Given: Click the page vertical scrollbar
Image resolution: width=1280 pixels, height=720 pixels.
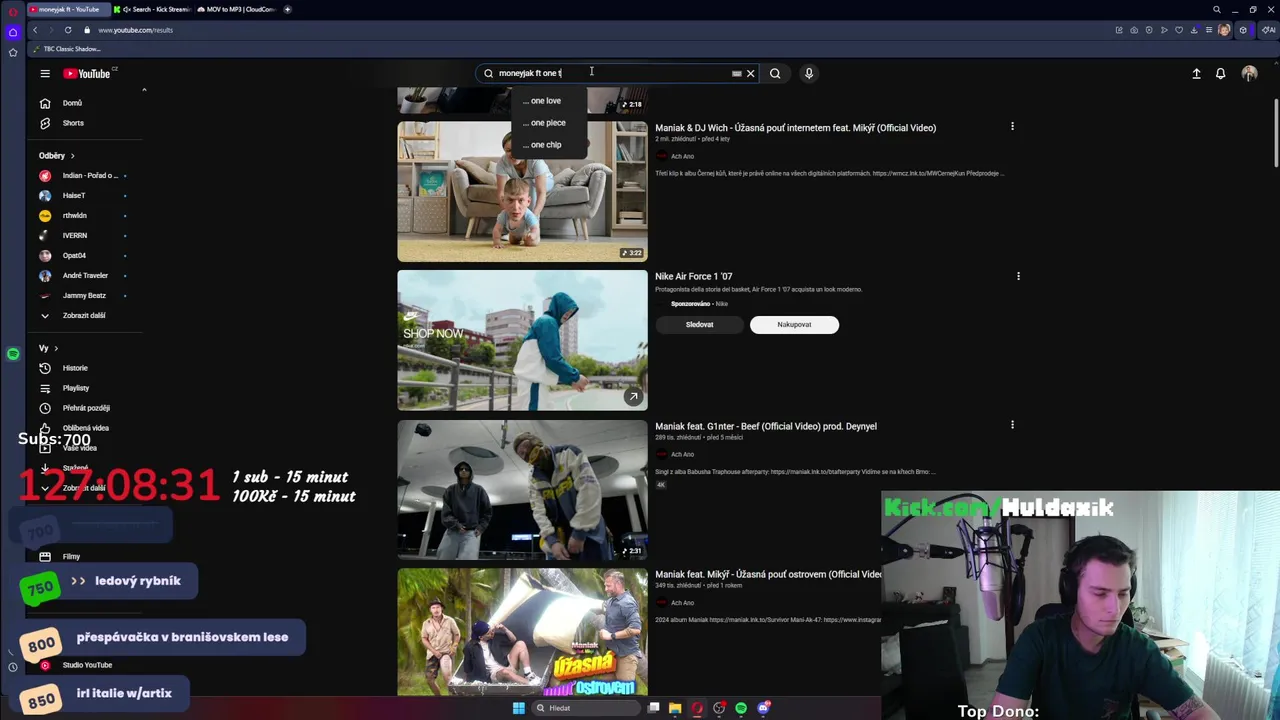Looking at the screenshot, I should coord(1275,135).
